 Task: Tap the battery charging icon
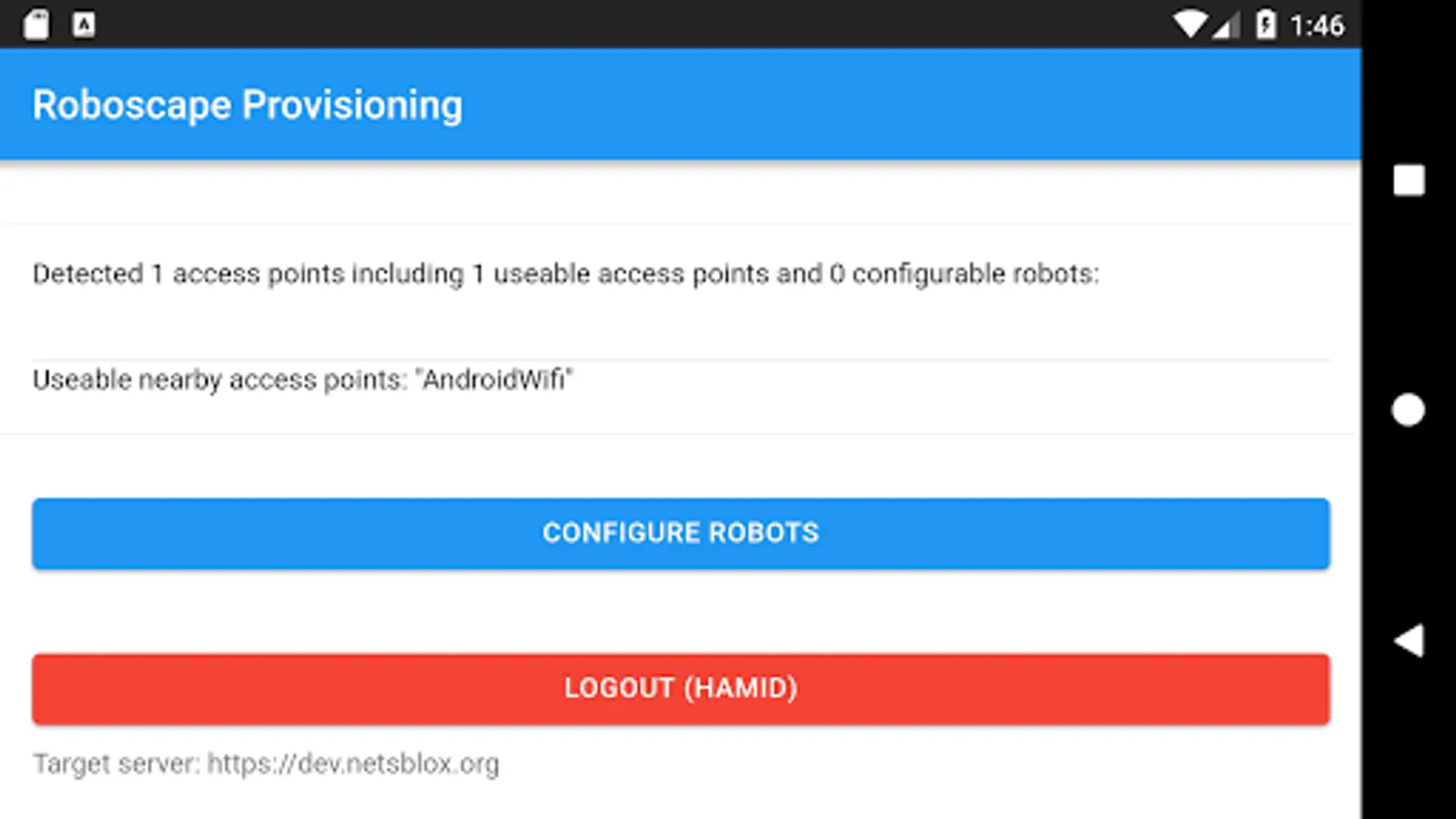[x=1265, y=25]
